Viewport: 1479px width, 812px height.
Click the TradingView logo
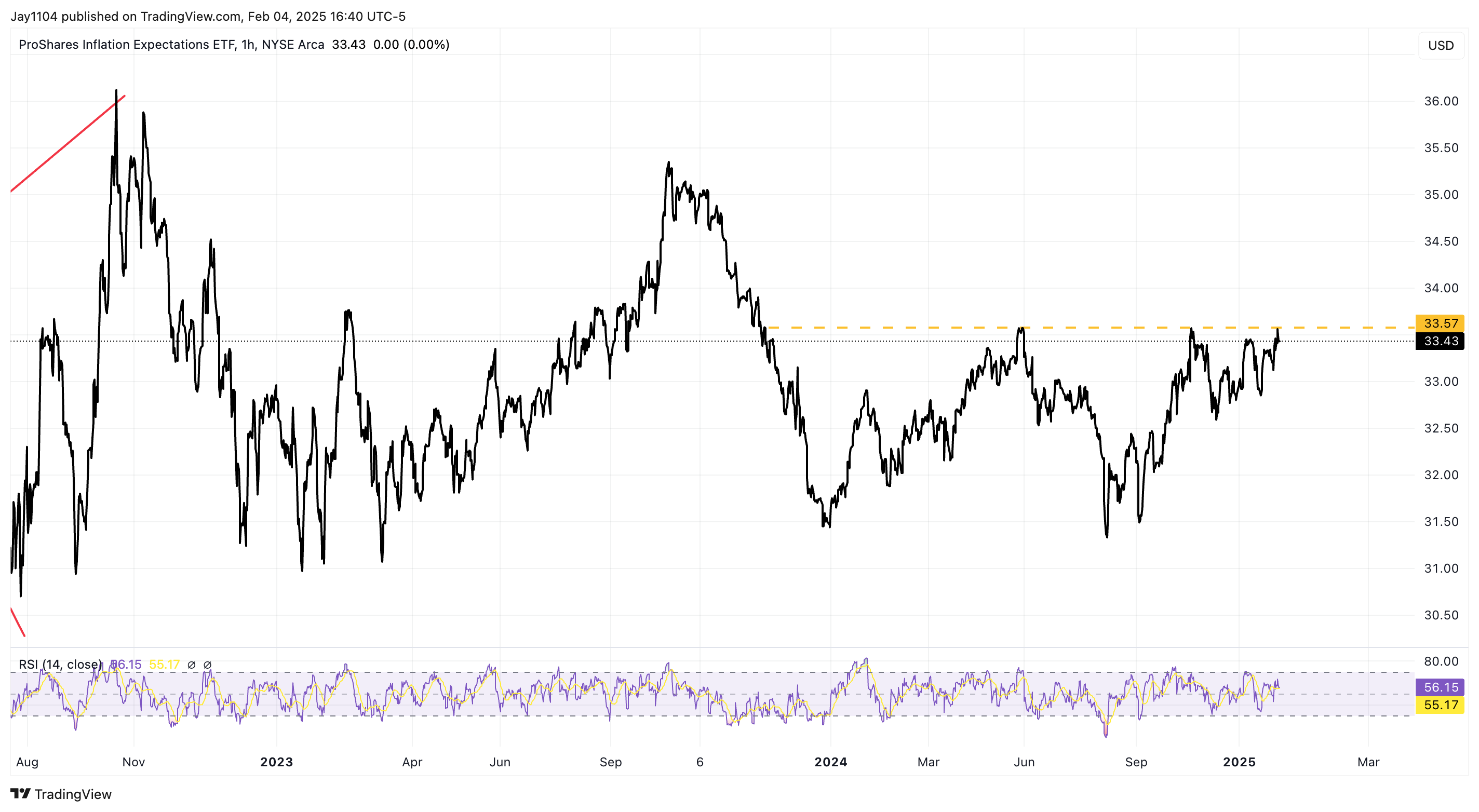61,794
